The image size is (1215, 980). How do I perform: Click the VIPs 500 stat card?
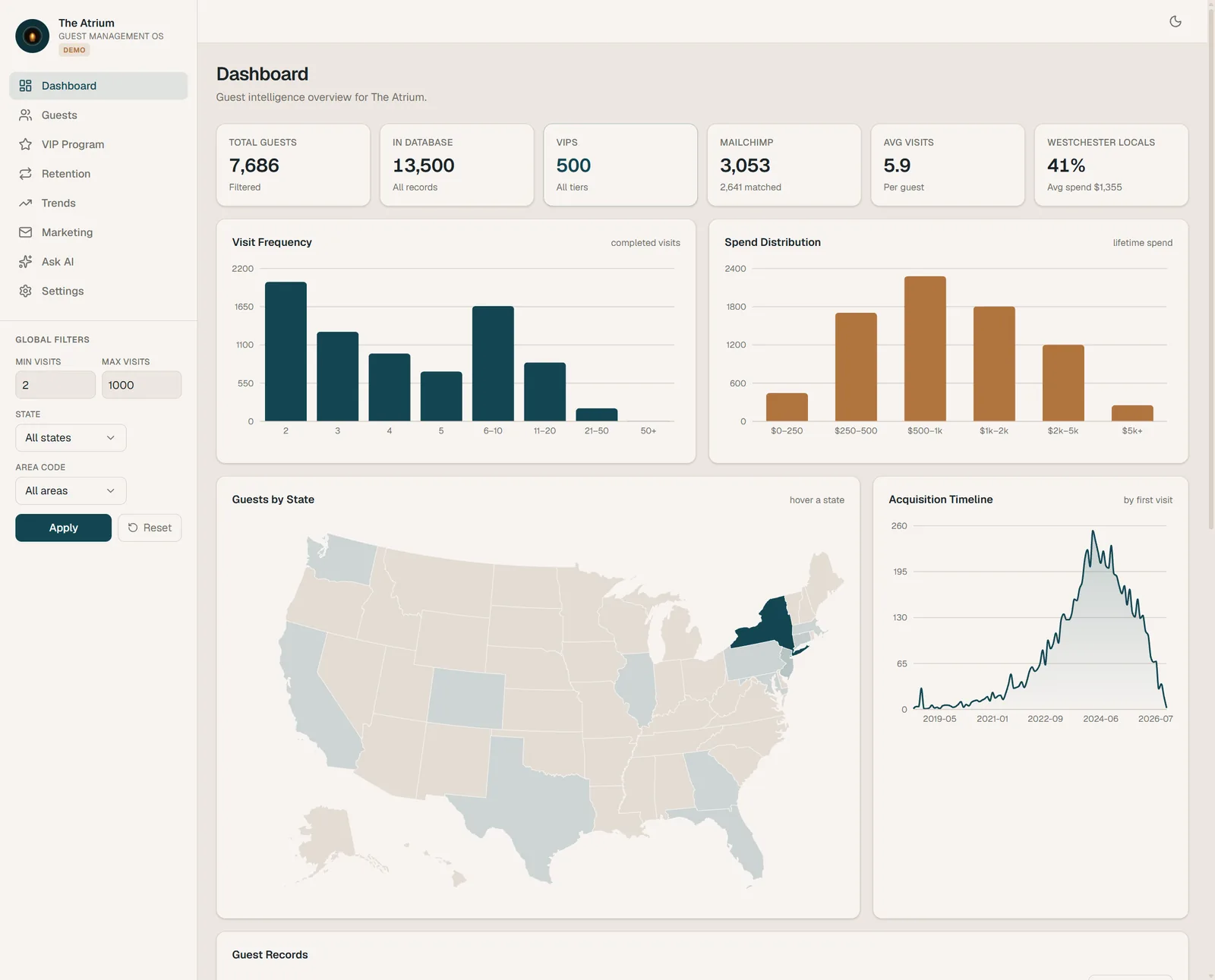(x=620, y=165)
